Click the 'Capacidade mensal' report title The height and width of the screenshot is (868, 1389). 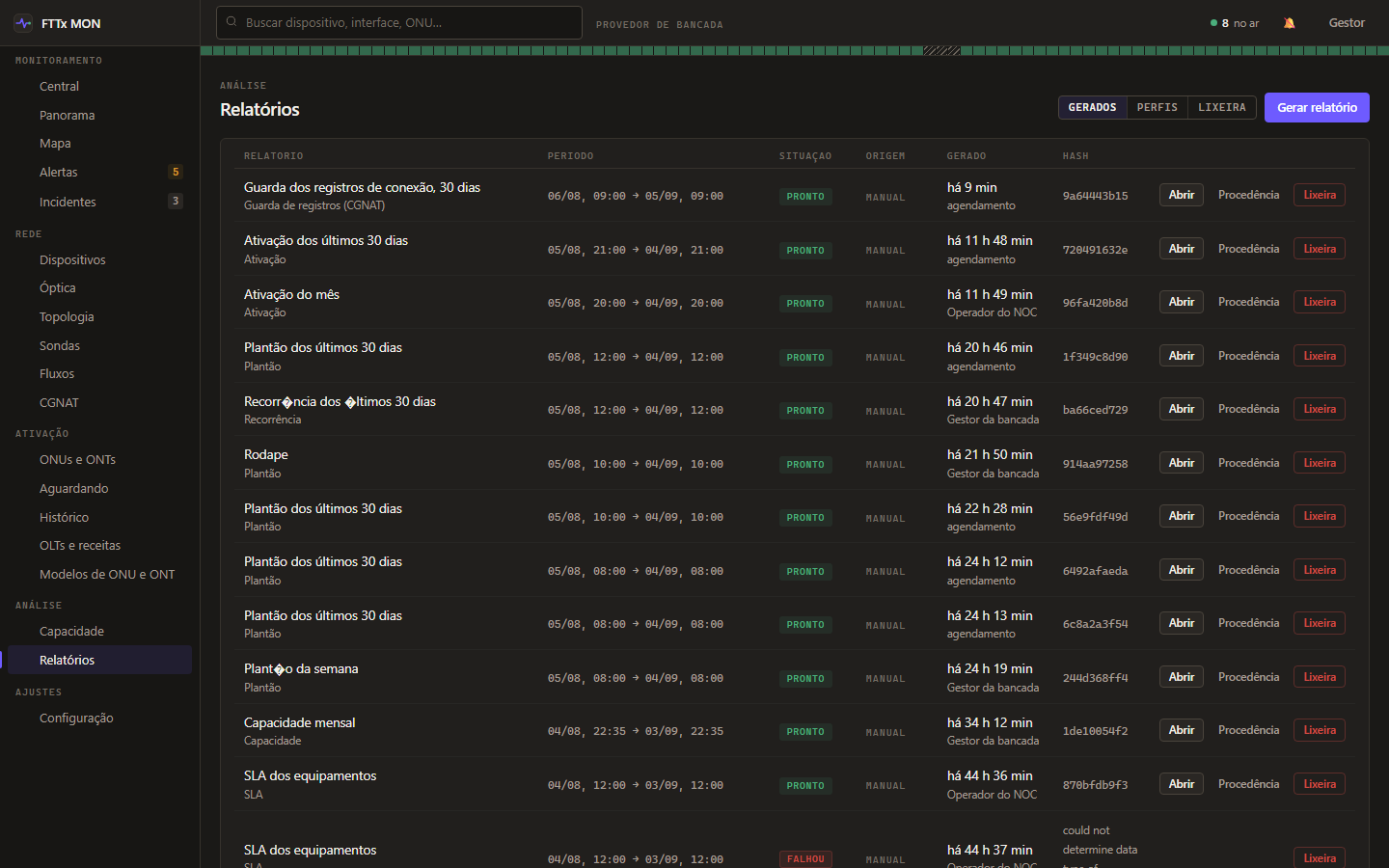tap(299, 722)
